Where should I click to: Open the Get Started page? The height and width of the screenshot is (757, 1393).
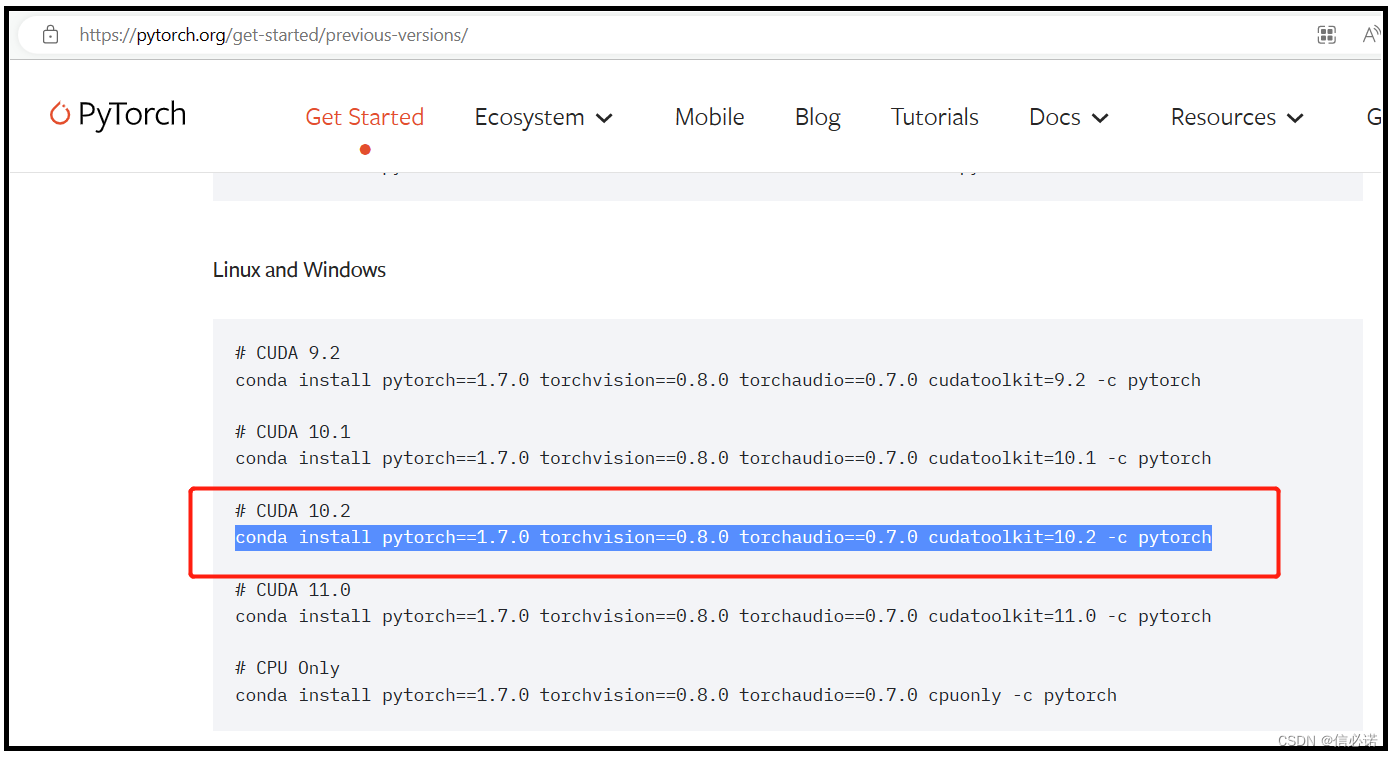365,117
